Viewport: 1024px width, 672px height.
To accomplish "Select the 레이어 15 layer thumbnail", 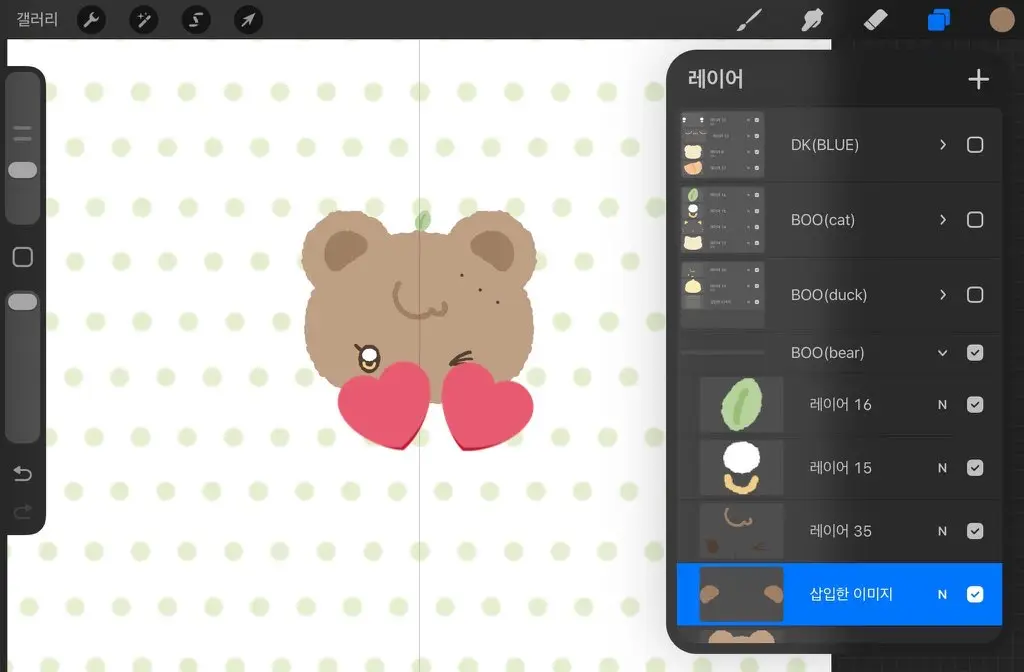I will tap(741, 468).
